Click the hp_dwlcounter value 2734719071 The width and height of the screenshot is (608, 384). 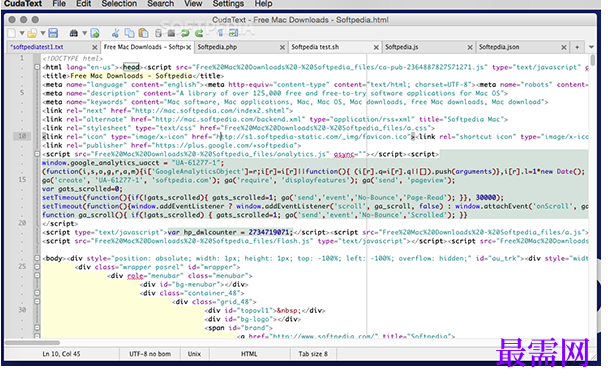[x=269, y=232]
